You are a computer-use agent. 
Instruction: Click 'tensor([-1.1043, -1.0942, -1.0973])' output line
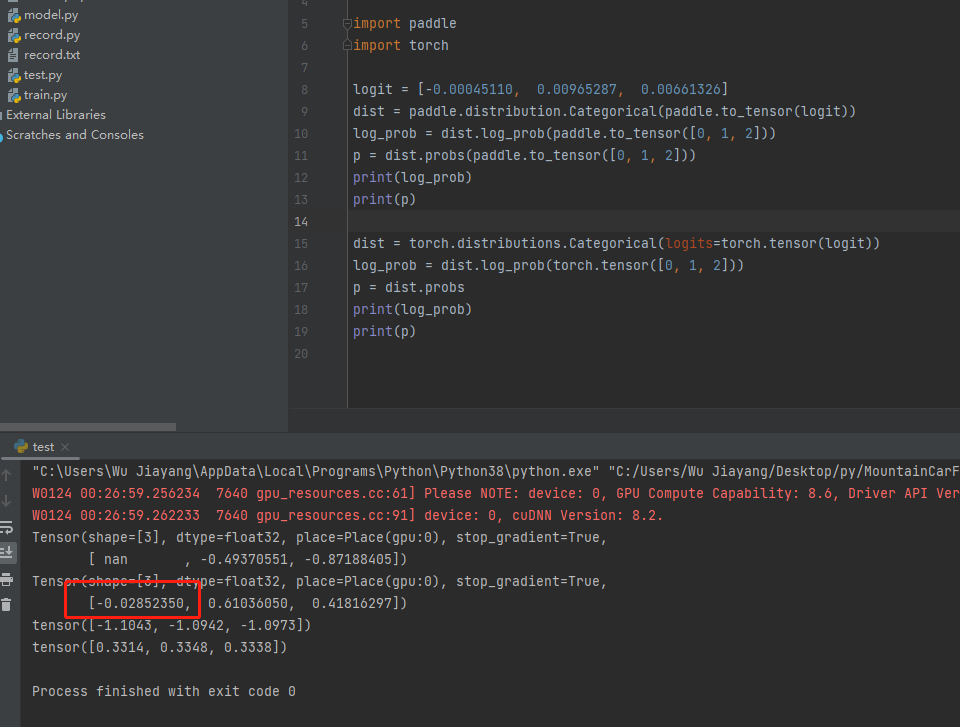click(171, 626)
